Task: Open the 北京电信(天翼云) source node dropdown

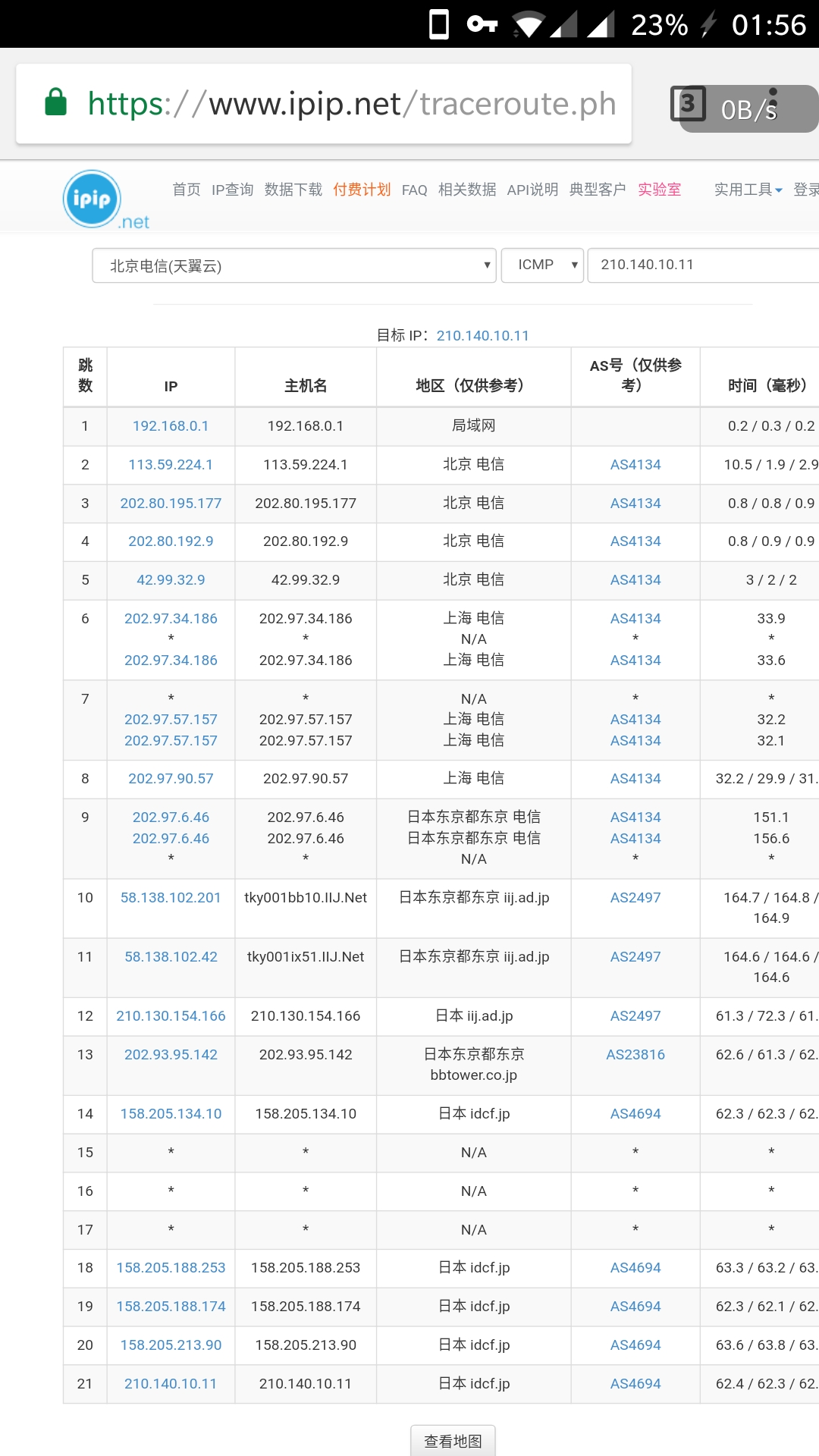Action: (x=294, y=265)
